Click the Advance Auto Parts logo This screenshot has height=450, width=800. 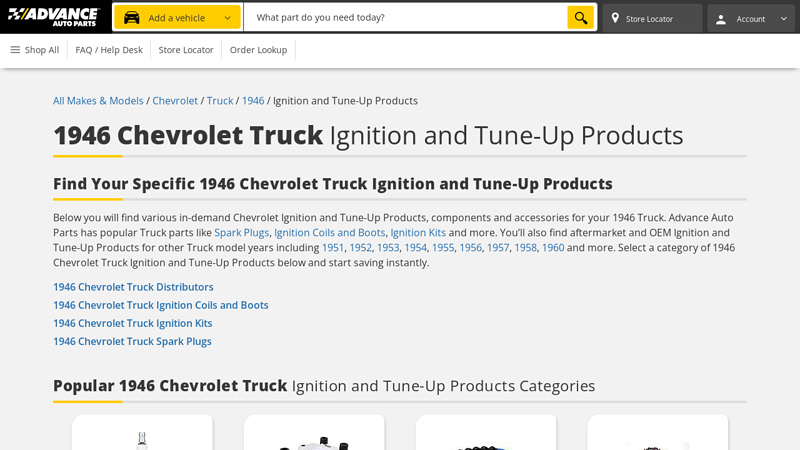click(x=54, y=17)
